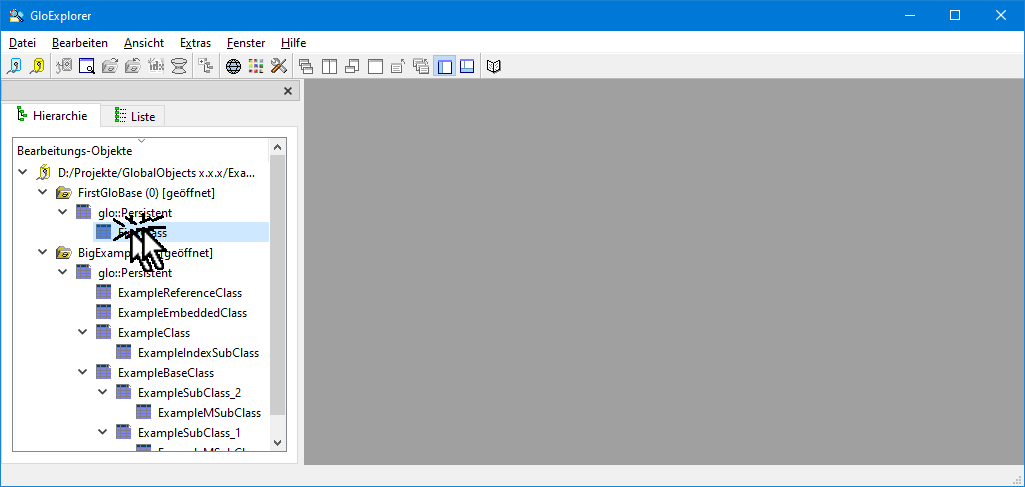Image resolution: width=1025 pixels, height=487 pixels.
Task: Select ExampleMSubClass under ExampleSubClass_2
Action: [x=209, y=413]
